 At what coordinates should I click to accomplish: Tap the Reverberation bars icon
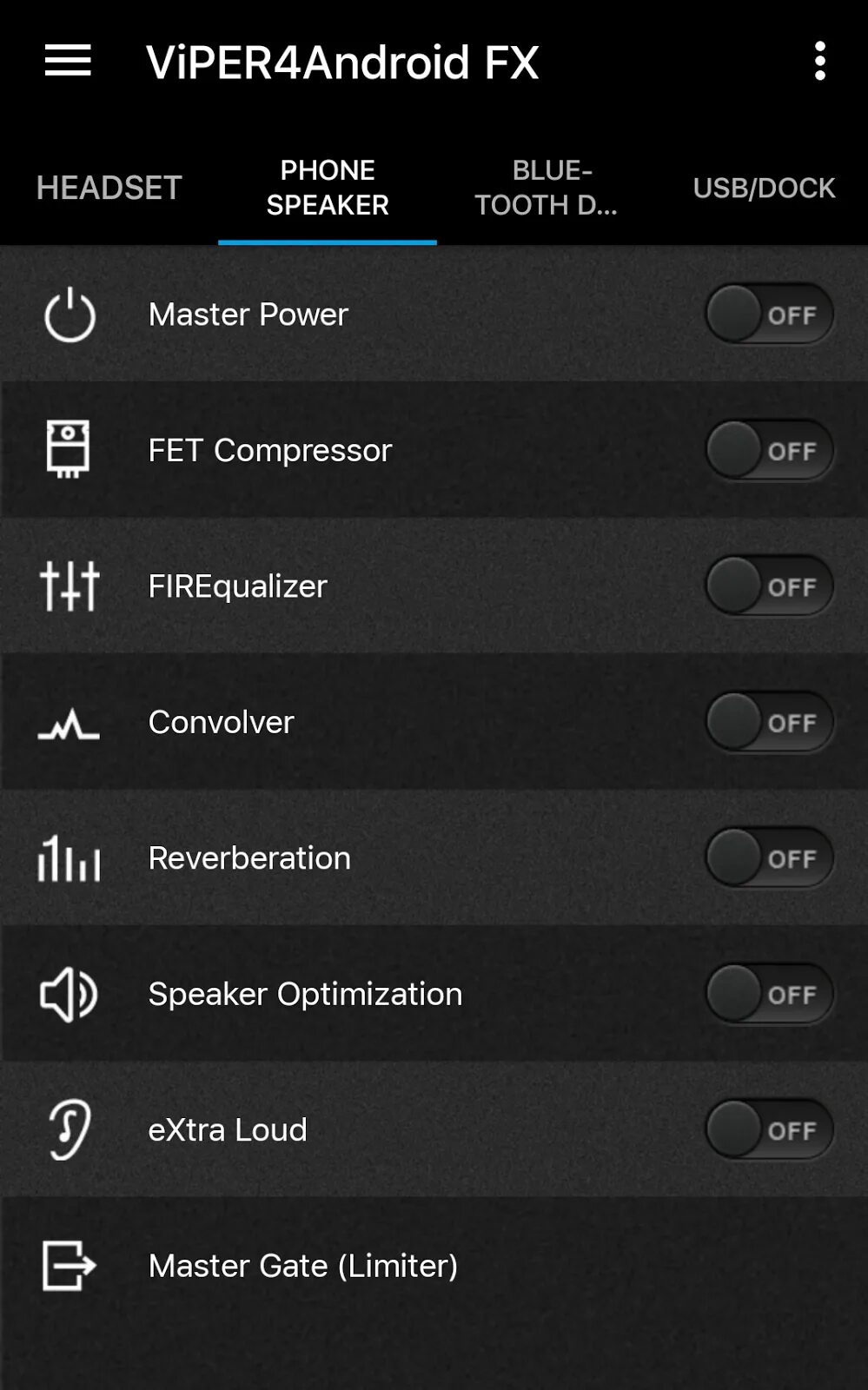pos(69,858)
